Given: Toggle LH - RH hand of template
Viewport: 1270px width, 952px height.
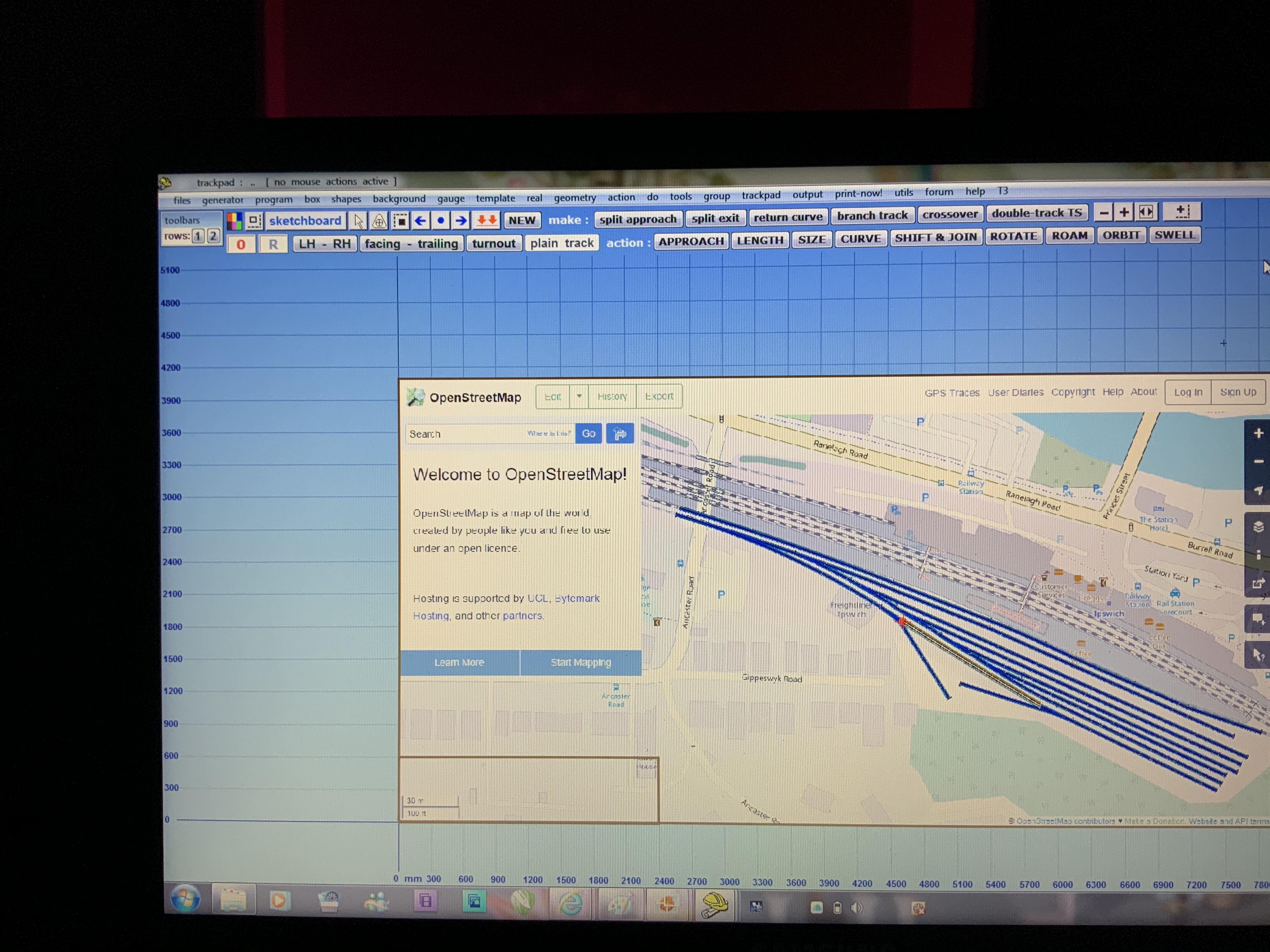Looking at the screenshot, I should pos(325,244).
